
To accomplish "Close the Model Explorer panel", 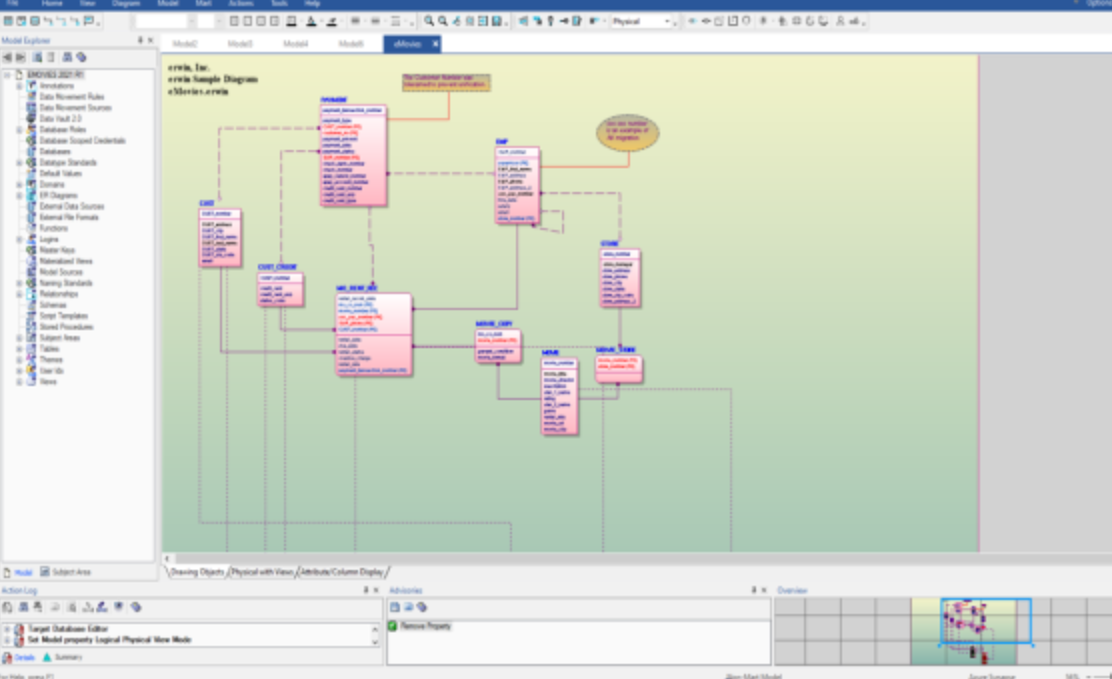I will (150, 40).
